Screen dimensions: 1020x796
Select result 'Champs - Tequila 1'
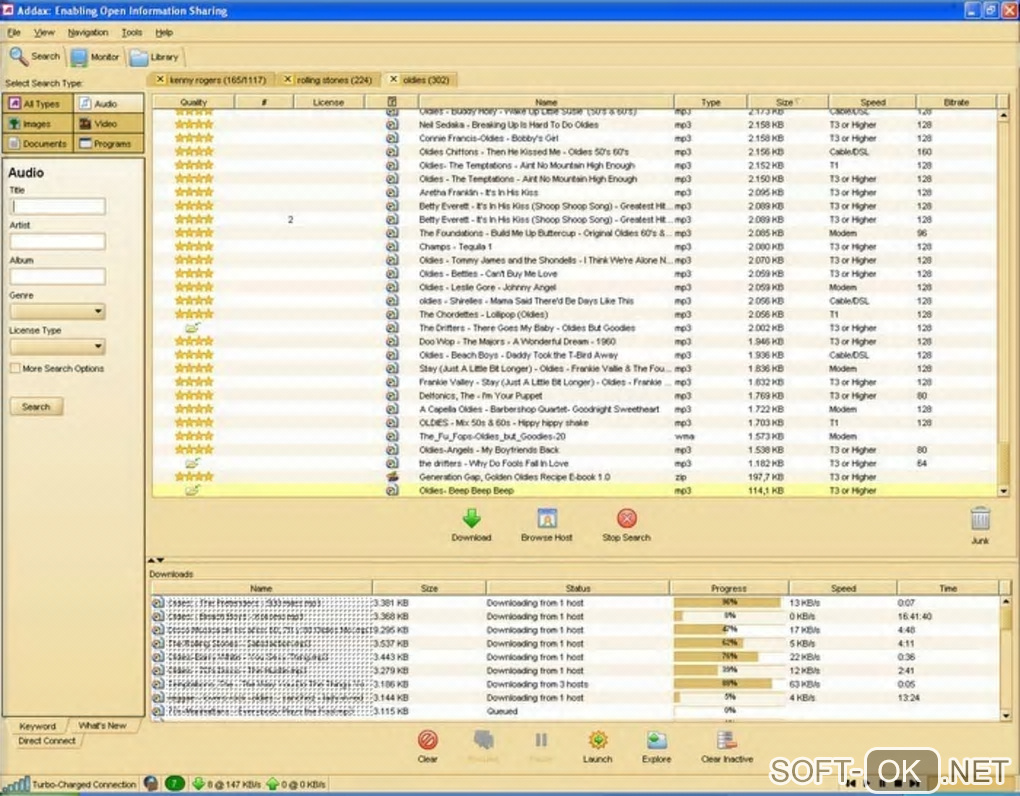coord(574,246)
